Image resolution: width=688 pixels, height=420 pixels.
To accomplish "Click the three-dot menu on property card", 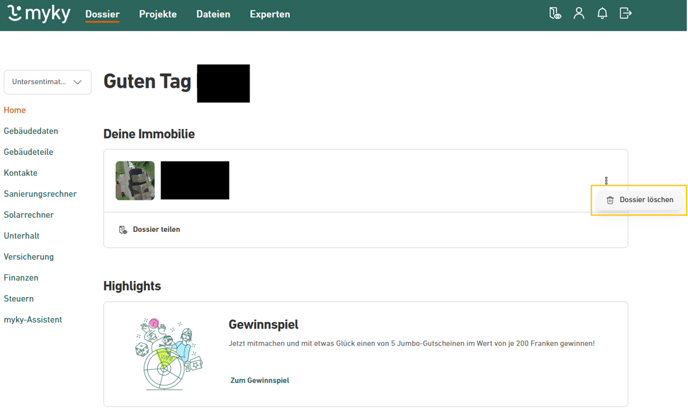I will coord(606,181).
